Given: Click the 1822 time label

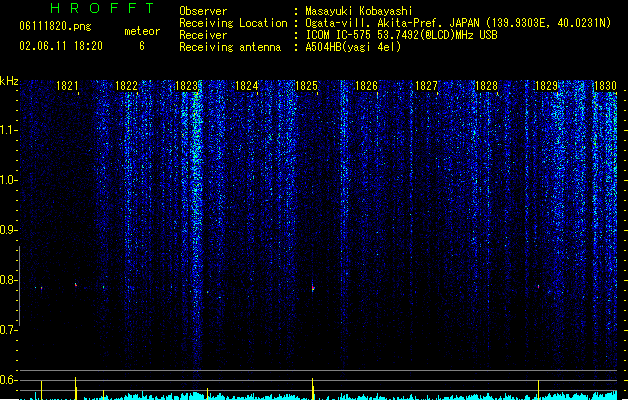Looking at the screenshot, I should pyautogui.click(x=126, y=86).
